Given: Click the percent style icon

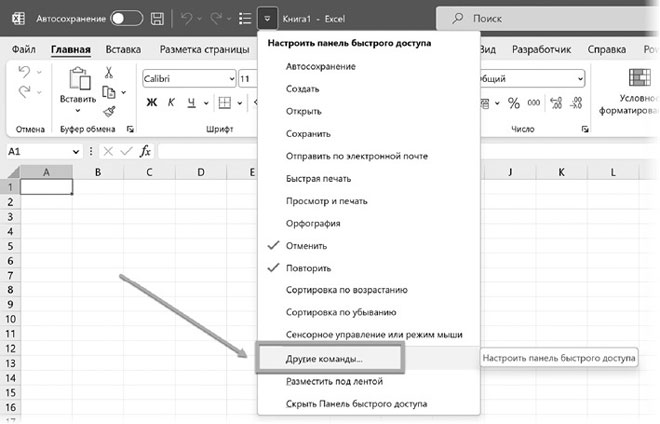Looking at the screenshot, I should coord(514,102).
